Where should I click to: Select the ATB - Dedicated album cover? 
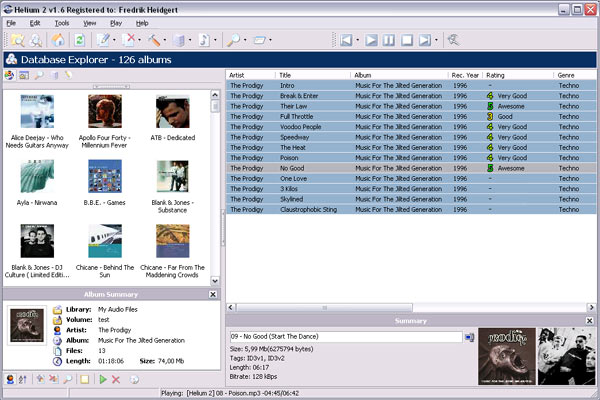point(173,111)
